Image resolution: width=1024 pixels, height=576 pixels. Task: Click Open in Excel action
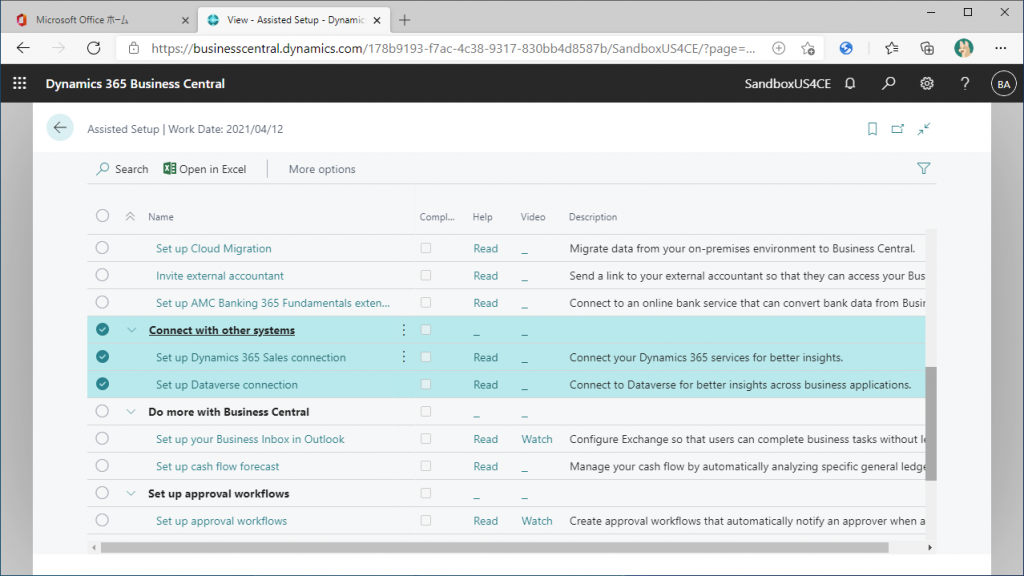[204, 169]
